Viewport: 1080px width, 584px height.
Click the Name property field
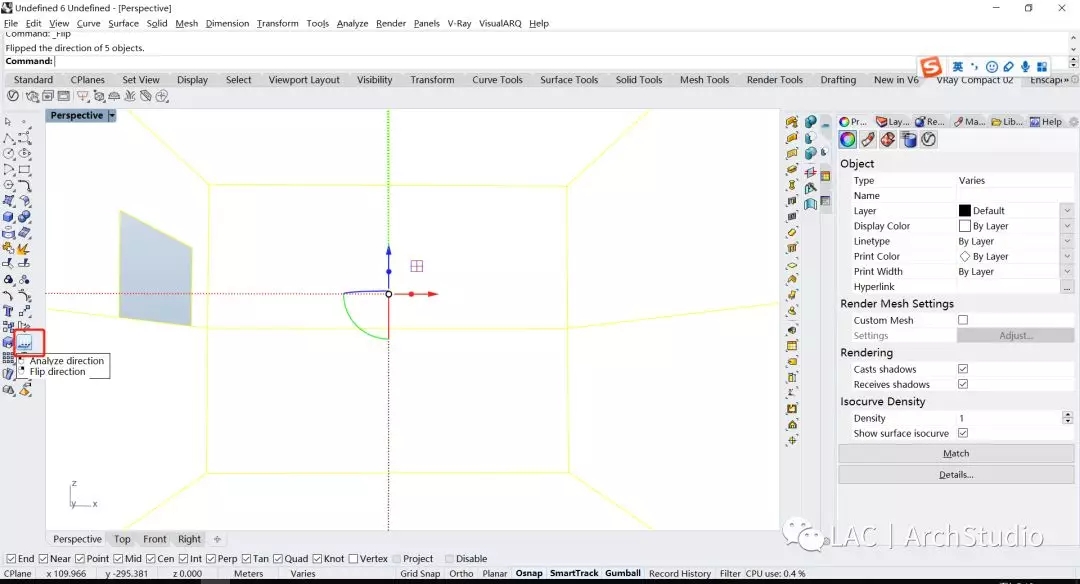[x=1014, y=196]
